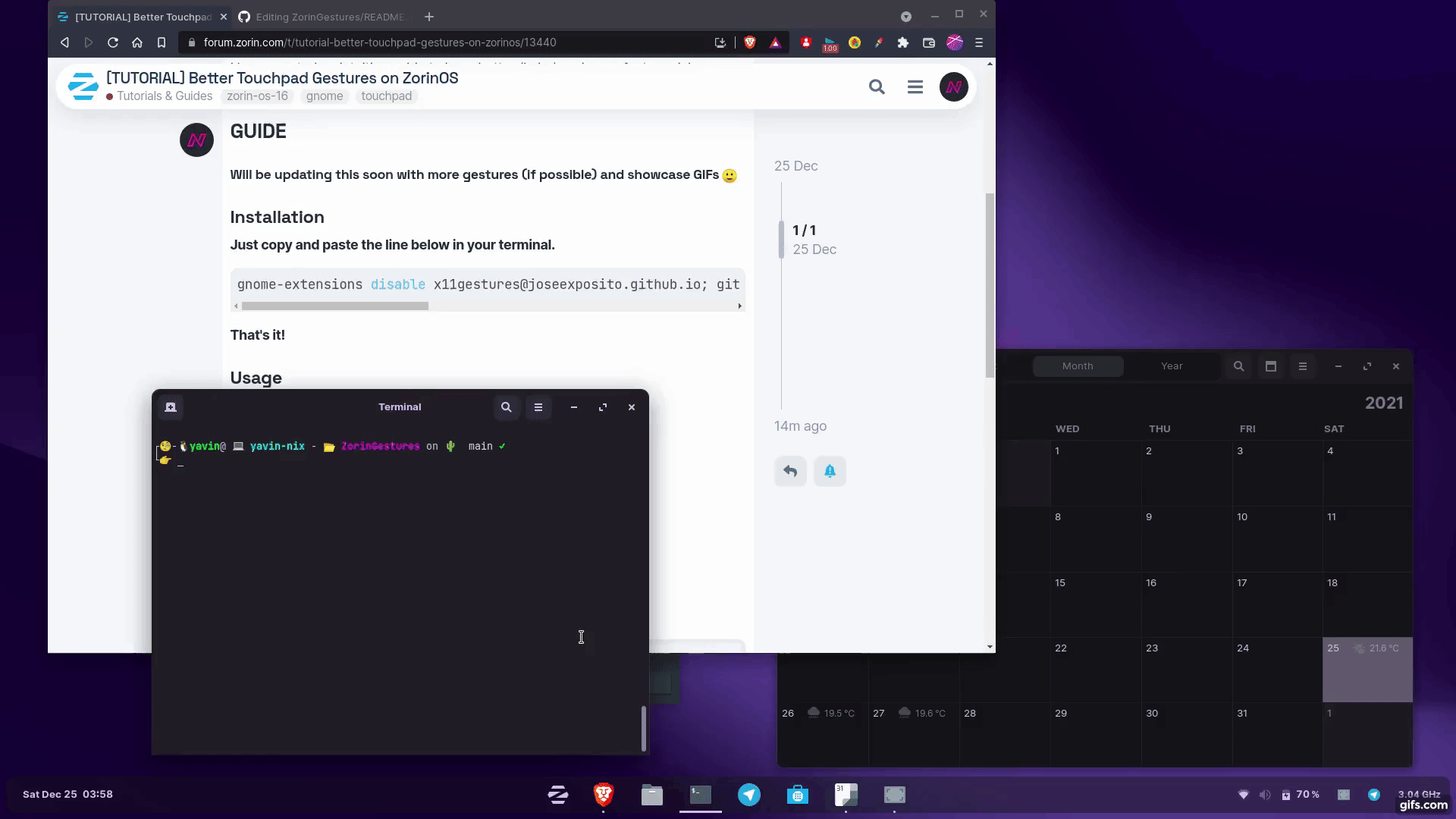Open the Wi-Fi network tray icon
1456x819 pixels.
pyautogui.click(x=1244, y=795)
